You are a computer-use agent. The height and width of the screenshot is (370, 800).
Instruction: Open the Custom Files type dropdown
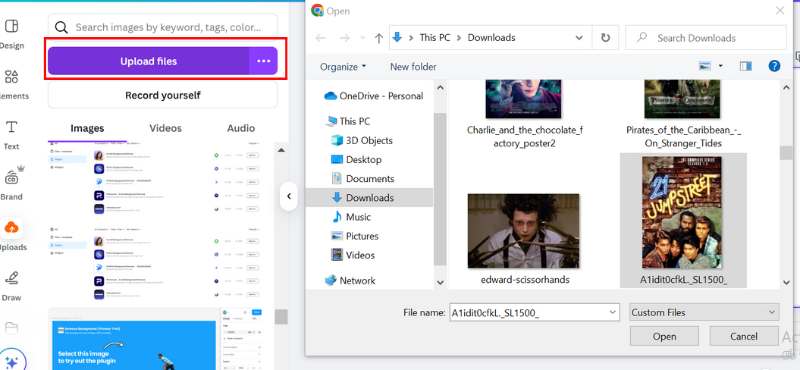tap(704, 312)
